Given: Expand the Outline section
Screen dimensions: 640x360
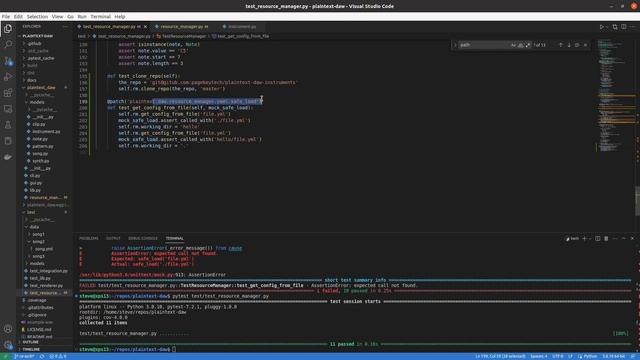Looking at the screenshot, I should click(x=31, y=342).
